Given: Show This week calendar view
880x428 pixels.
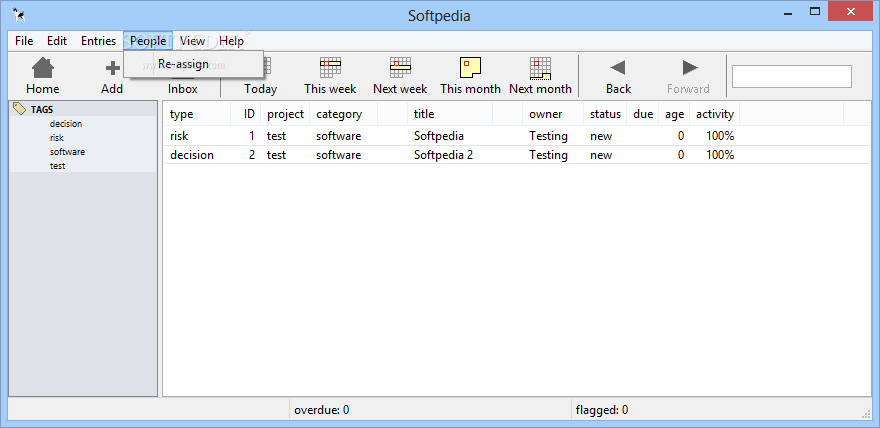Looking at the screenshot, I should click(330, 76).
